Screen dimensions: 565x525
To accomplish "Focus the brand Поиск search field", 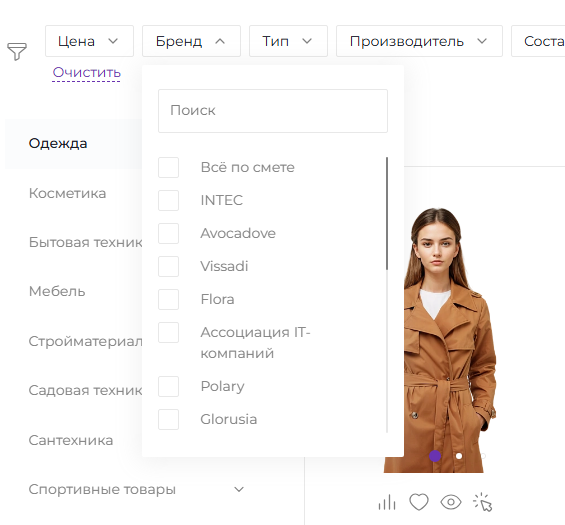I will pos(273,111).
